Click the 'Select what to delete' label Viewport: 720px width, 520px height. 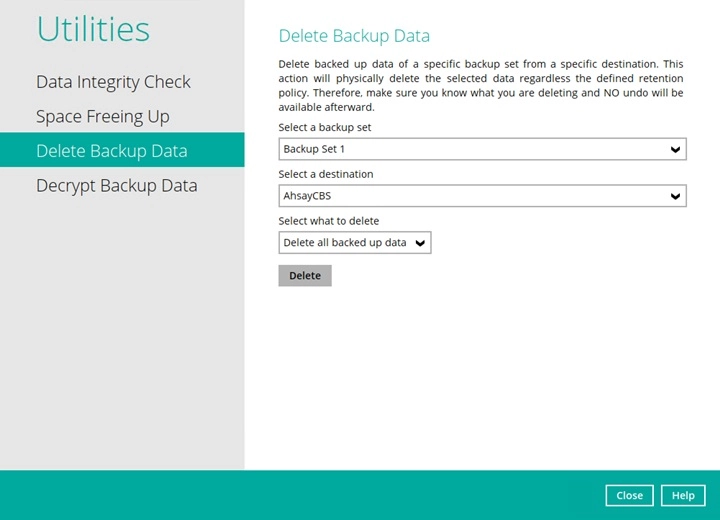(x=328, y=221)
